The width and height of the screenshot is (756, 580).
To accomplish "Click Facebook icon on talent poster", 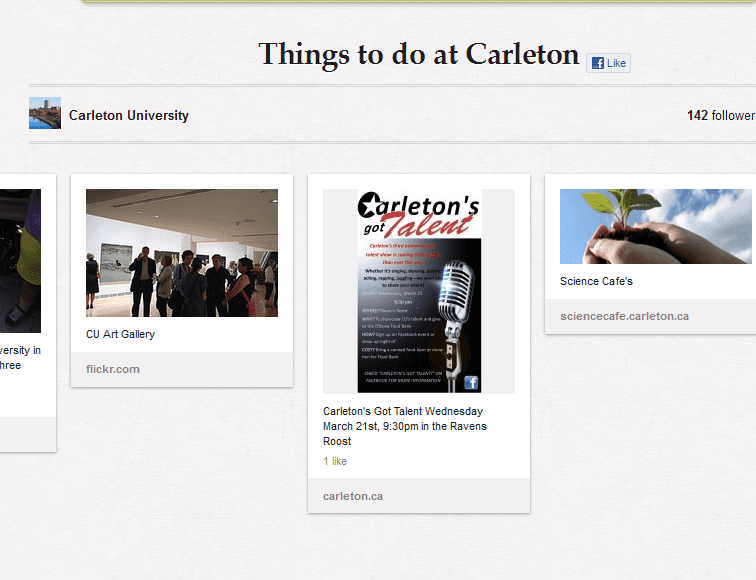I will tap(471, 382).
